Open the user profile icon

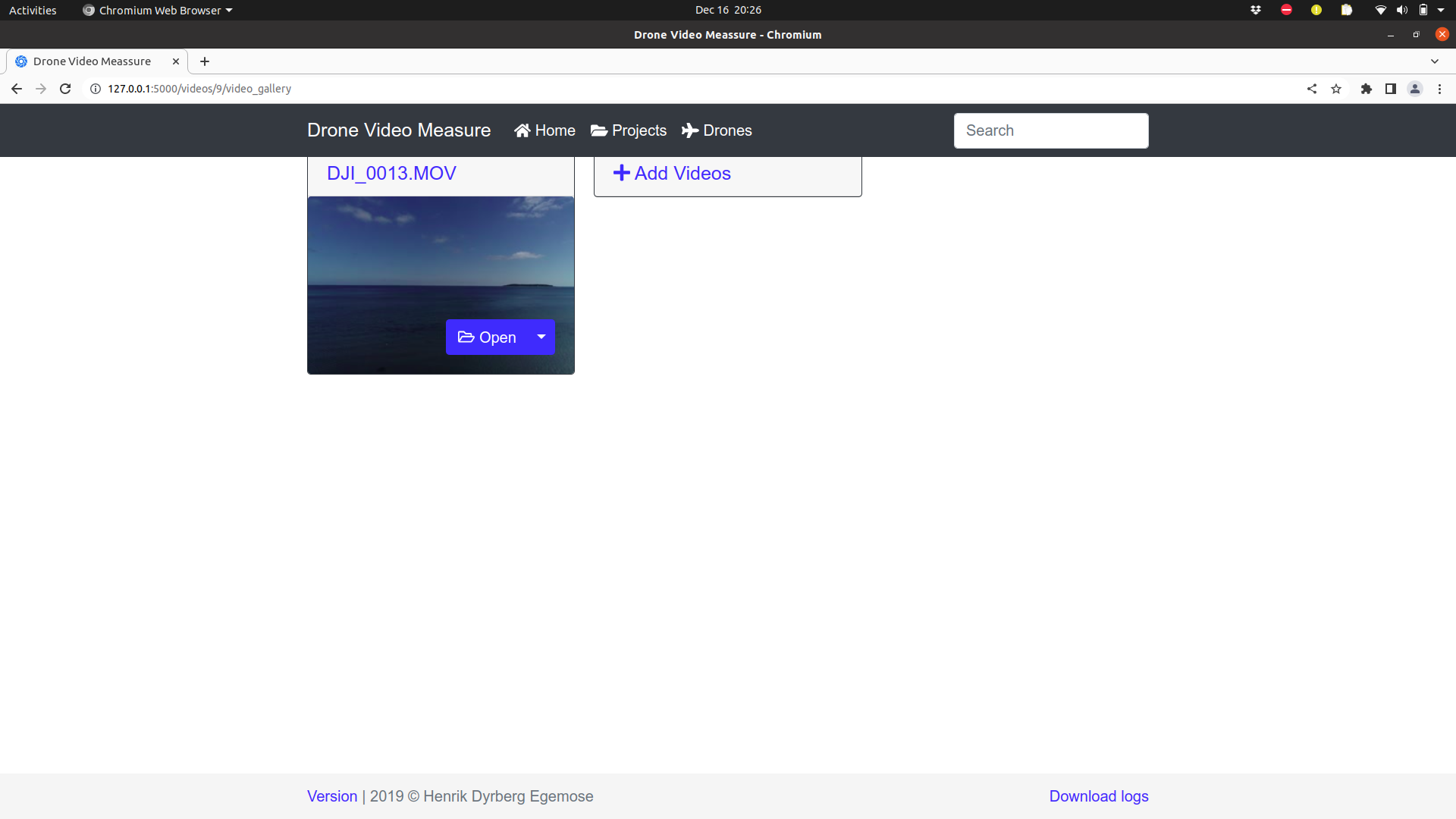pyautogui.click(x=1415, y=89)
